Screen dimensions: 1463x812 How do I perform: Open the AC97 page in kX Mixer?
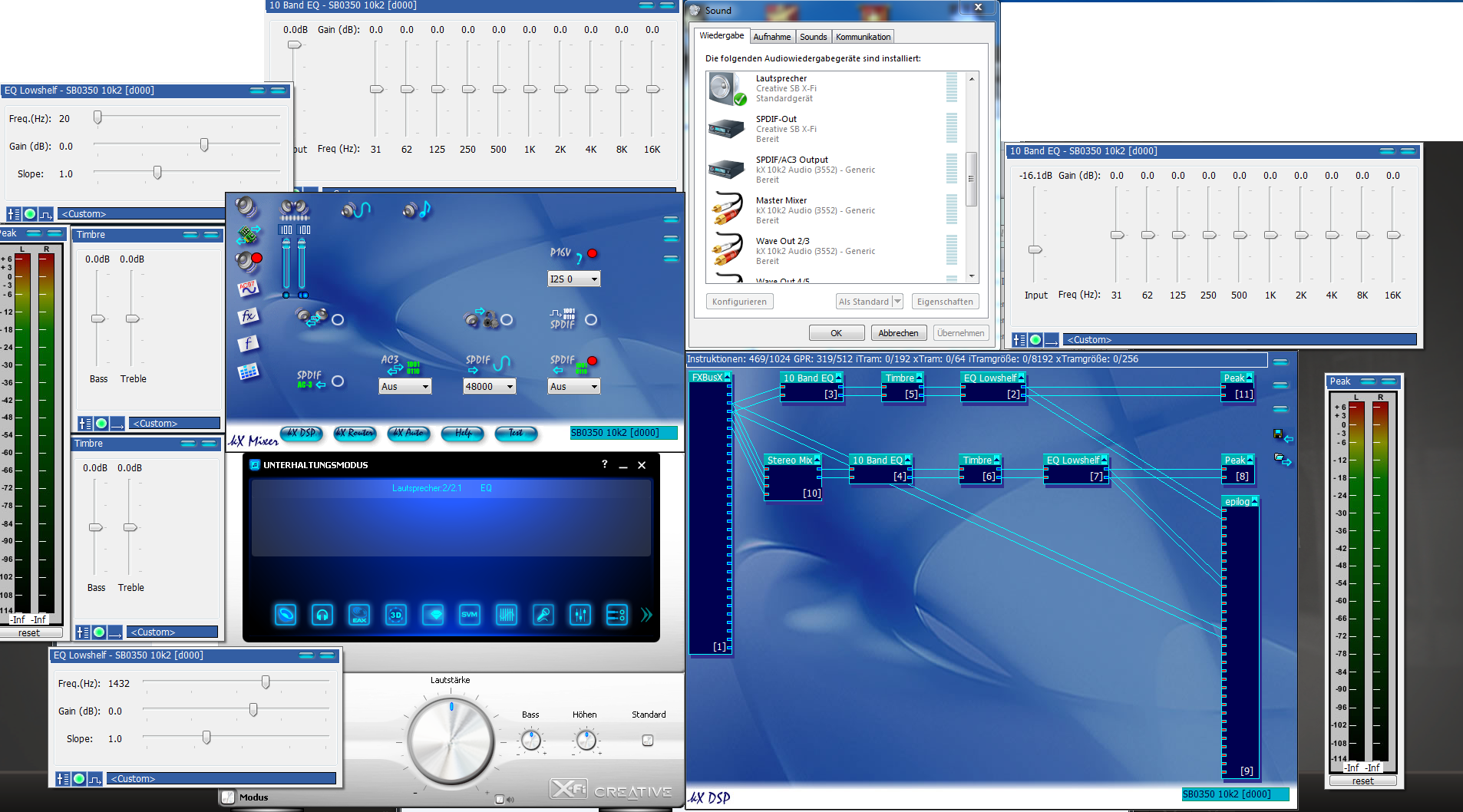[x=248, y=289]
